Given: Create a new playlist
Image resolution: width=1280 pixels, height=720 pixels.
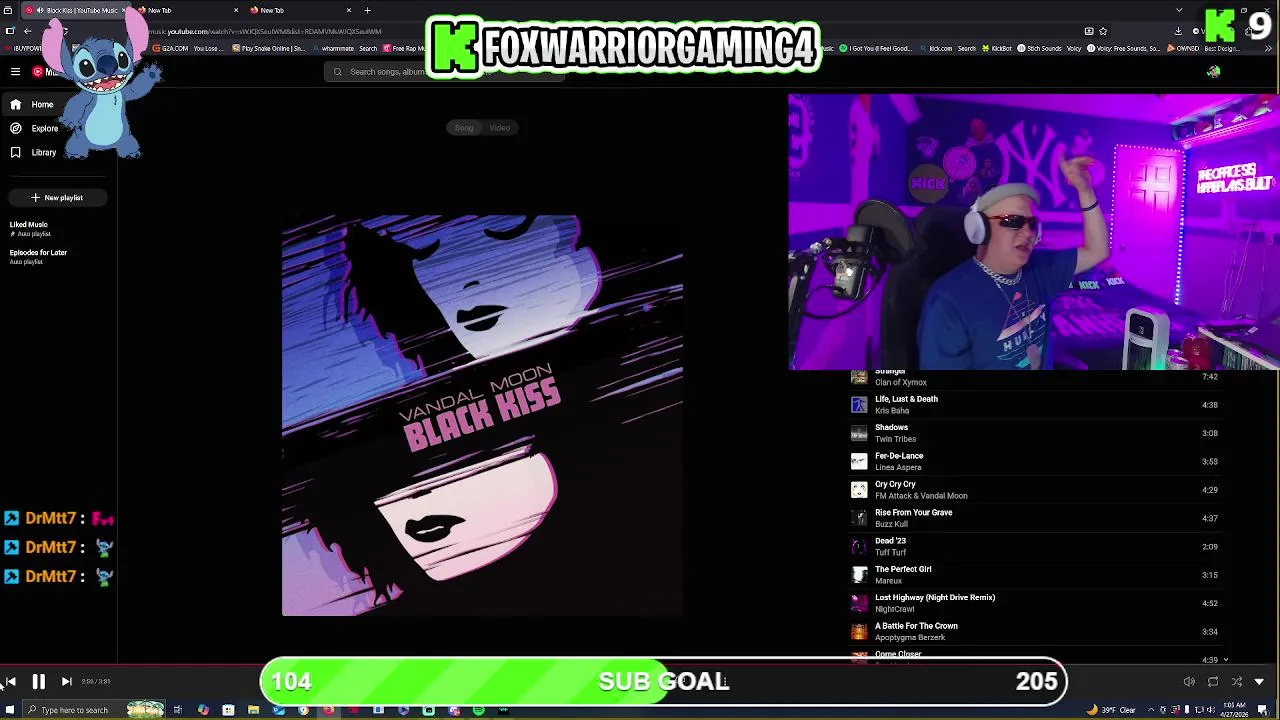Looking at the screenshot, I should click(x=57, y=198).
